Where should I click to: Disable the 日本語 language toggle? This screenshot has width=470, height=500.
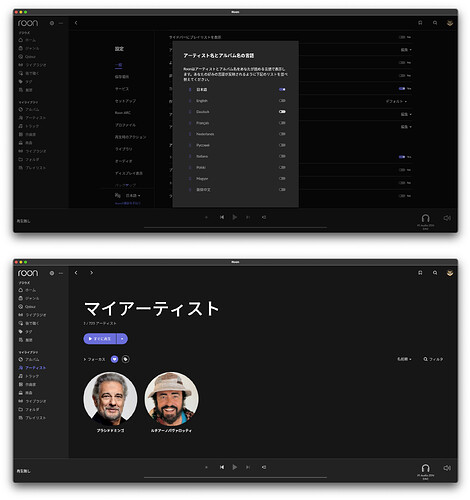[282, 89]
